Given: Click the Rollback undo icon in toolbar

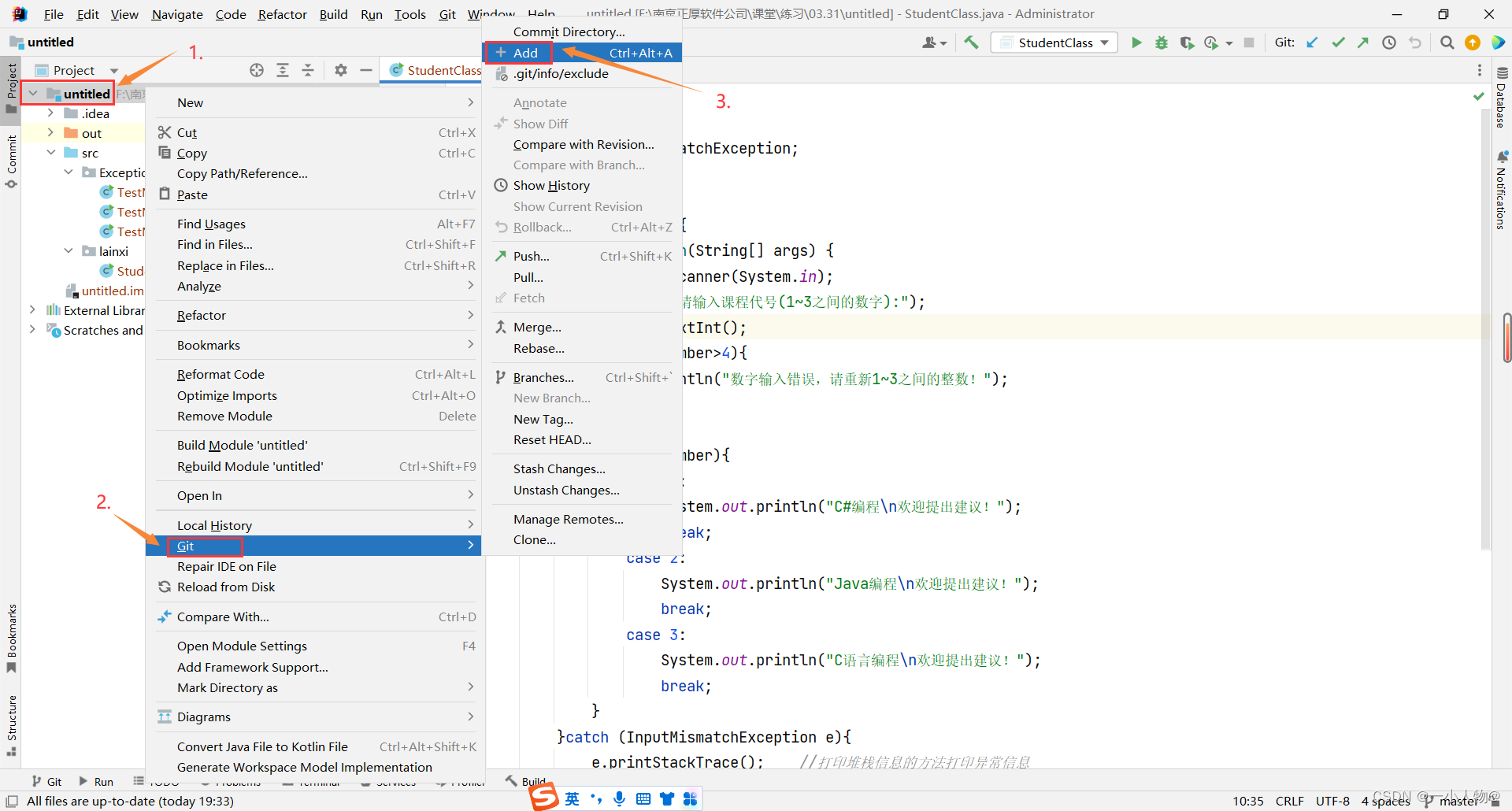Looking at the screenshot, I should pyautogui.click(x=1415, y=43).
